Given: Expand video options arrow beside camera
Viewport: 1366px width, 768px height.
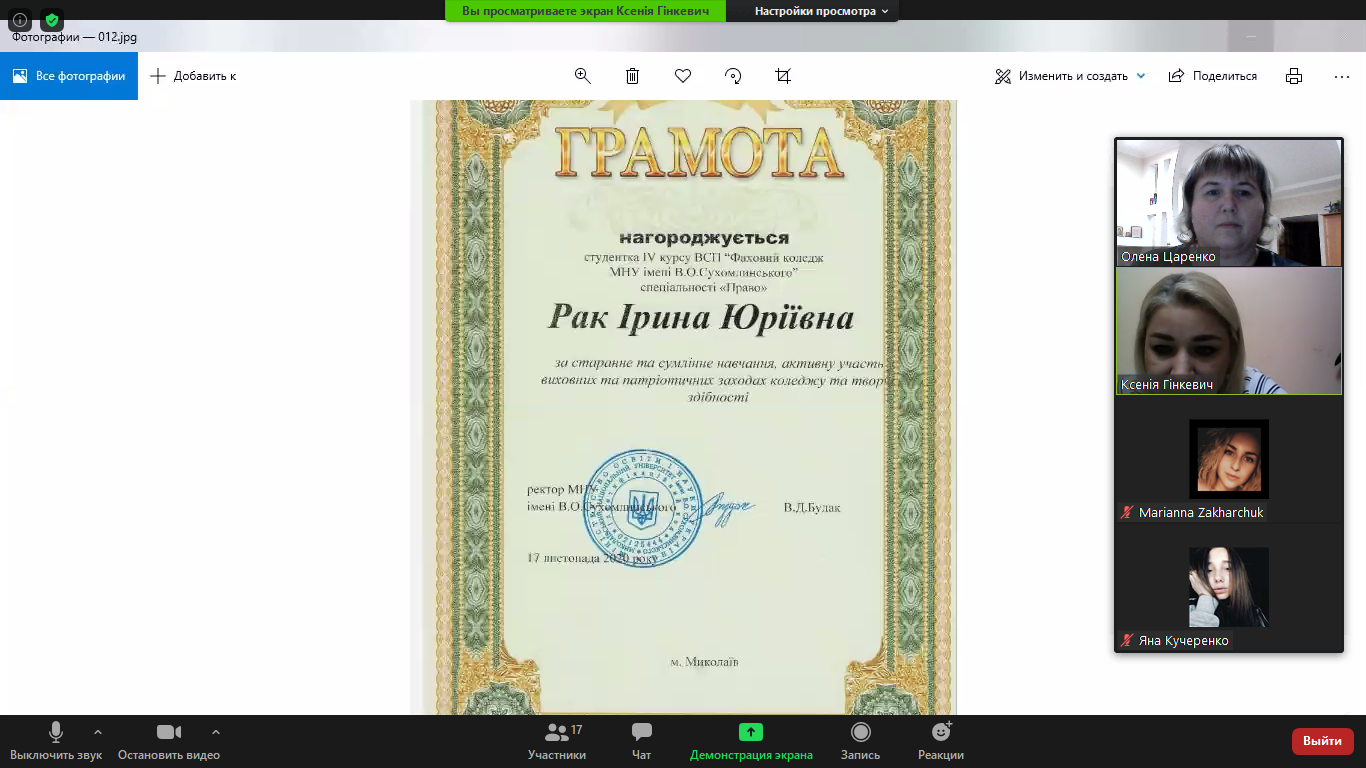Looking at the screenshot, I should click(x=216, y=732).
